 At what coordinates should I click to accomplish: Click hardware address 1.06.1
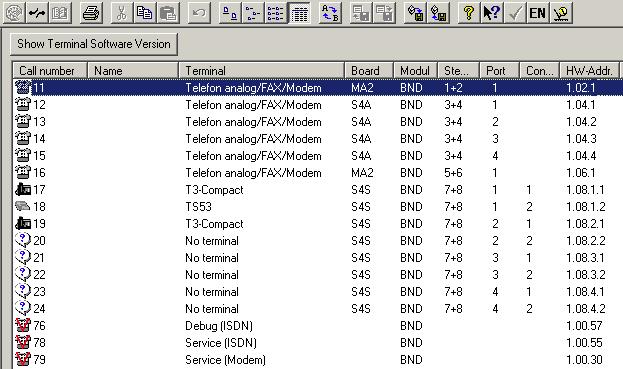pos(580,173)
